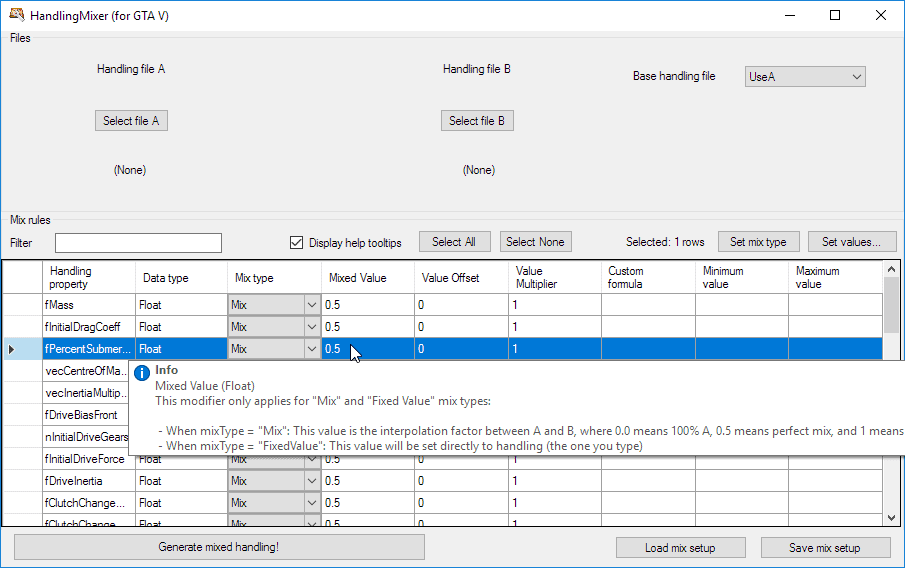This screenshot has width=905, height=568.
Task: Click Value Offset cell for fInitialDragCoeff
Action: tap(461, 327)
